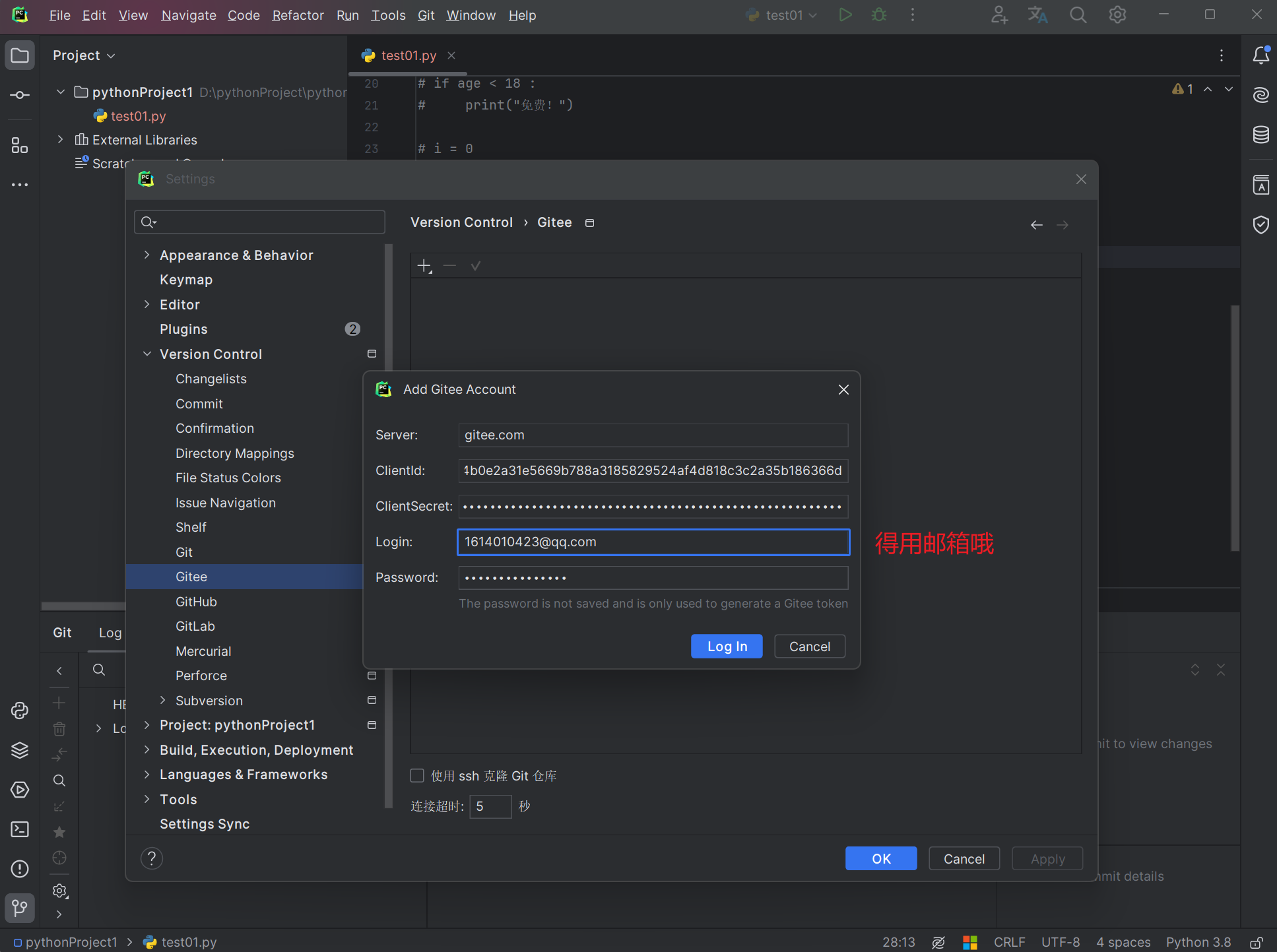
Task: Open the Problems tool window icon
Action: (x=20, y=869)
